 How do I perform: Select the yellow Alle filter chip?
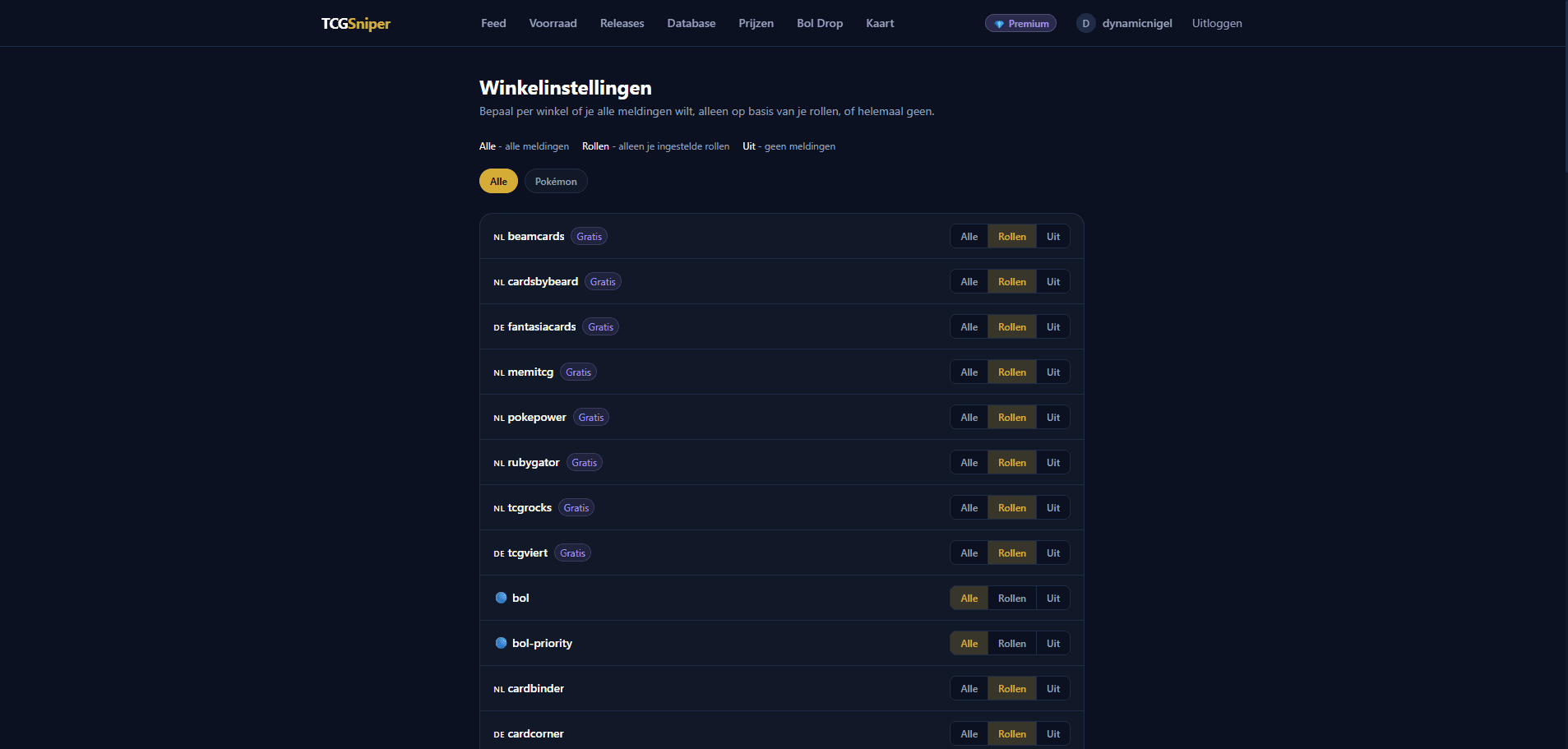pyautogui.click(x=498, y=182)
